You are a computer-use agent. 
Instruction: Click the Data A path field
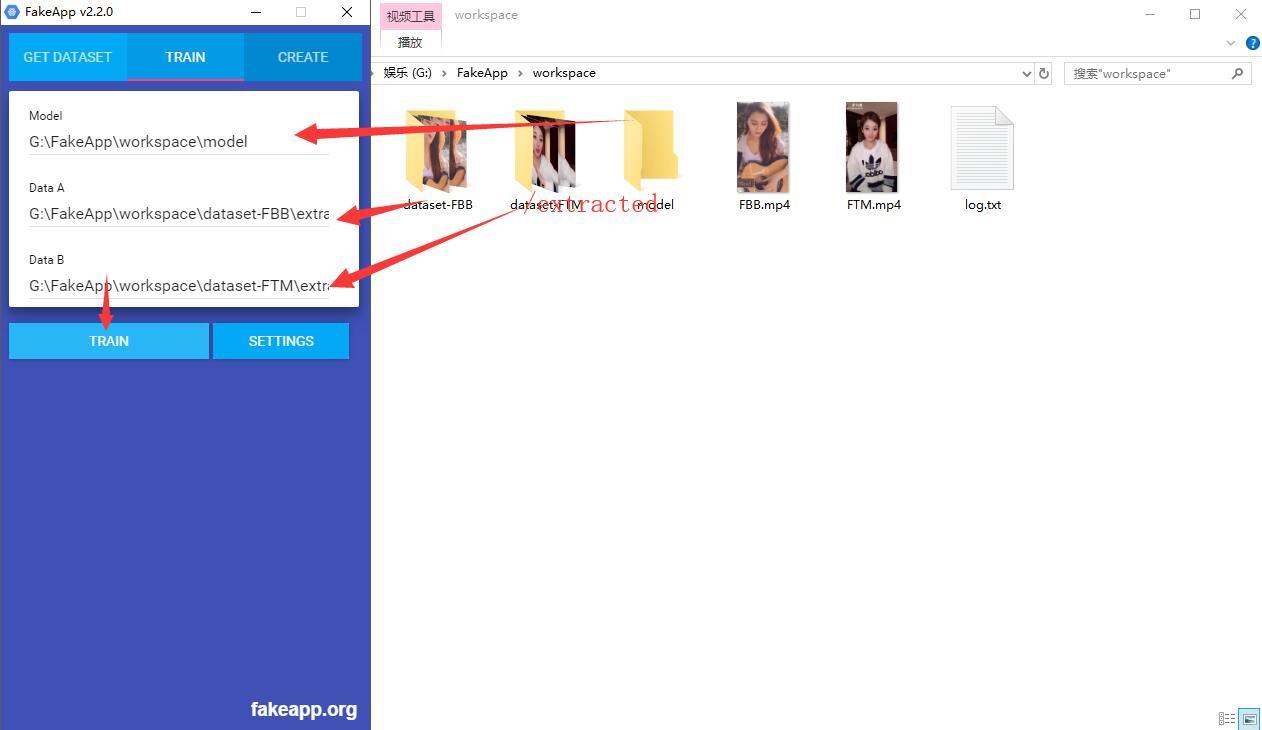pyautogui.click(x=179, y=213)
